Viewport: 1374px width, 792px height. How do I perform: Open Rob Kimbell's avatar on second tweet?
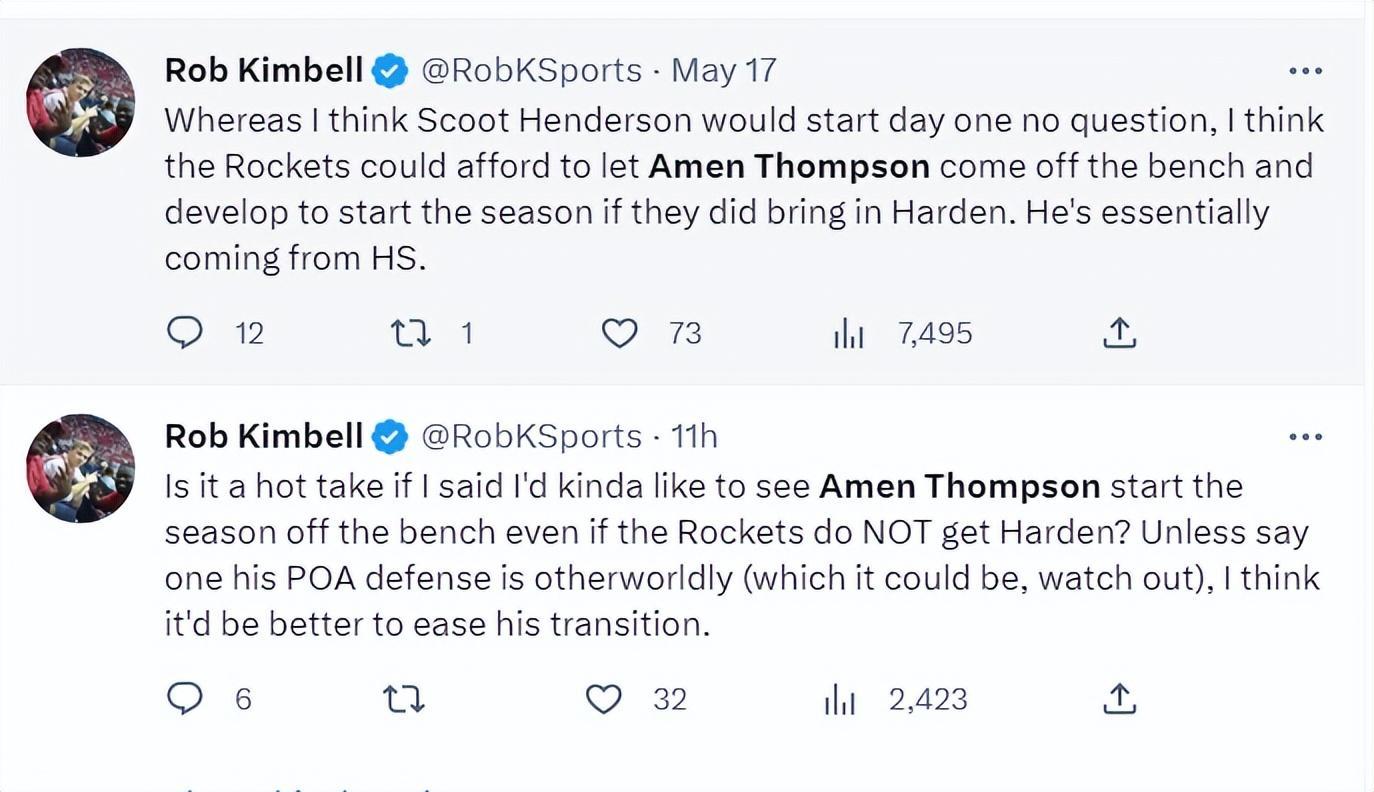80,468
